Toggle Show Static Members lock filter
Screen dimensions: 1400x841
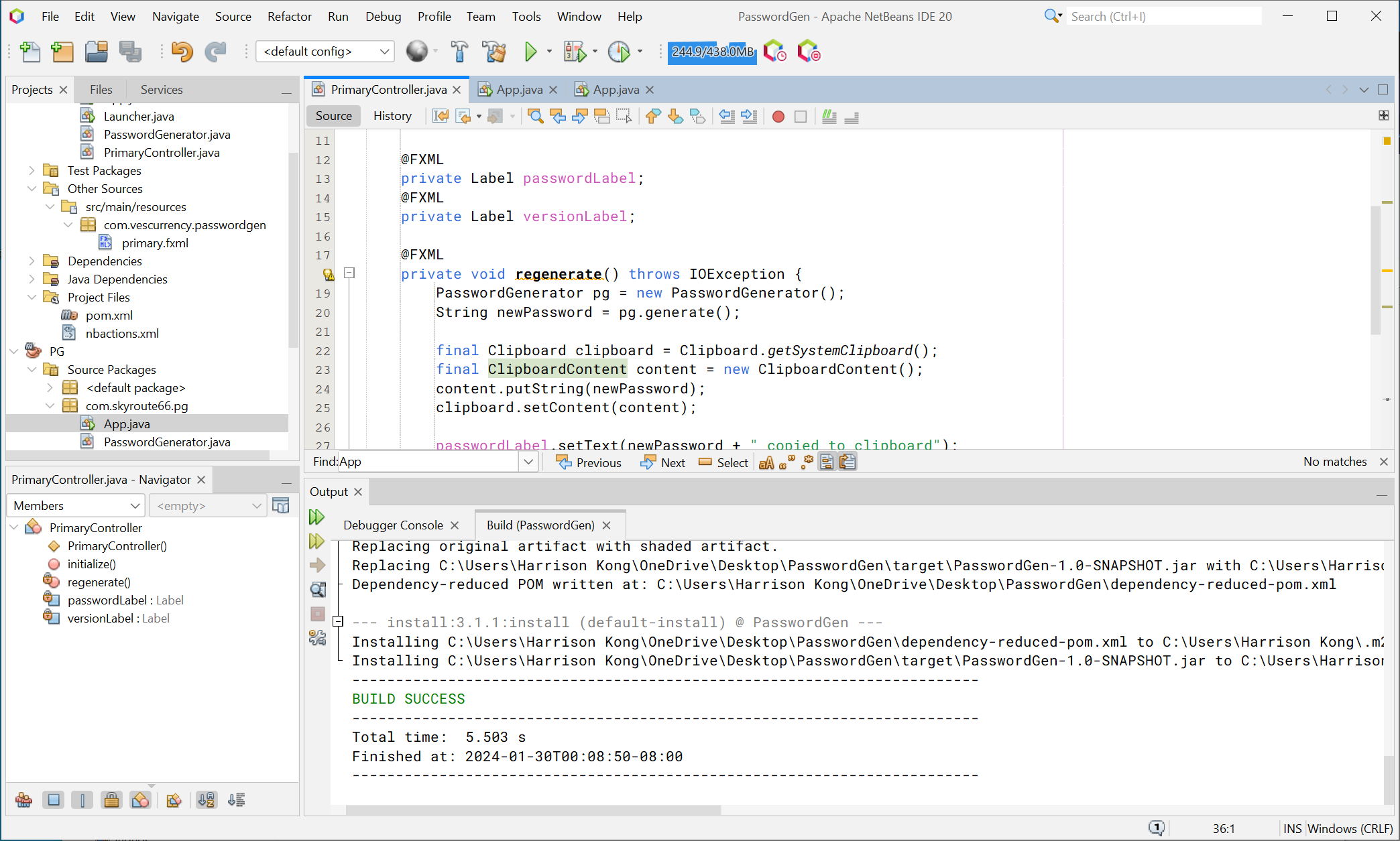click(x=111, y=799)
